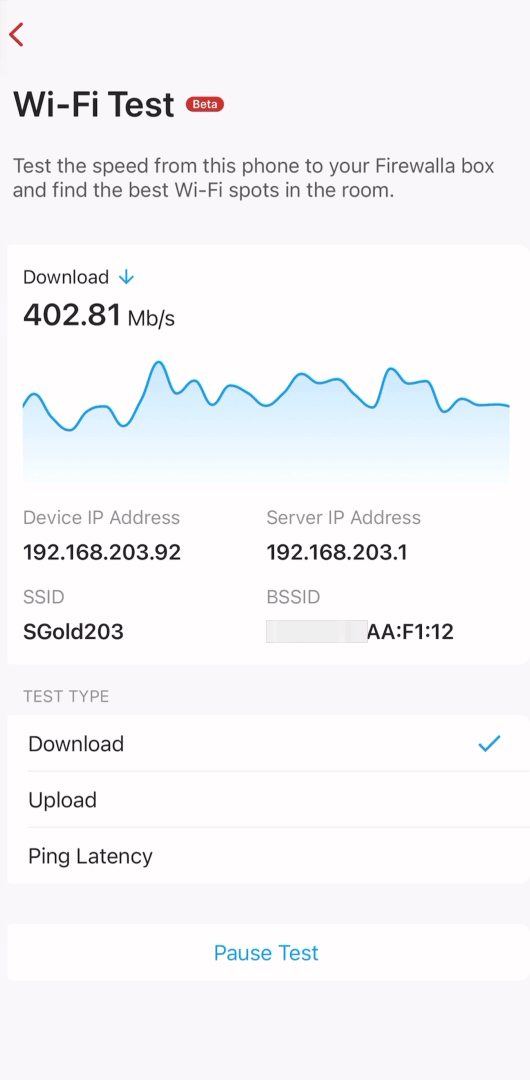The width and height of the screenshot is (530, 1080).
Task: Tap the 402.81 Mb/s speed reading
Action: [99, 315]
